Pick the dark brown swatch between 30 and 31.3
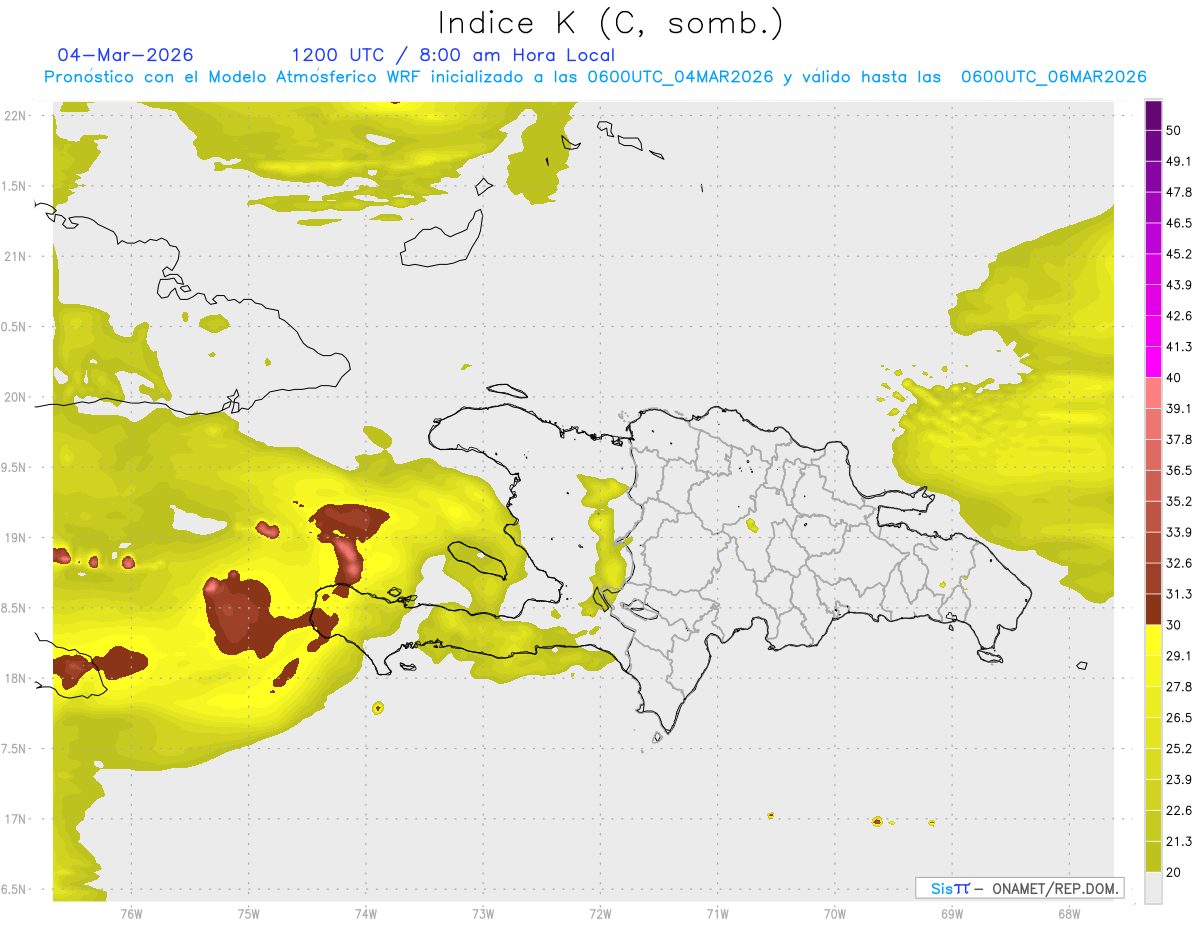Viewport: 1200px width, 927px height. tap(1153, 610)
